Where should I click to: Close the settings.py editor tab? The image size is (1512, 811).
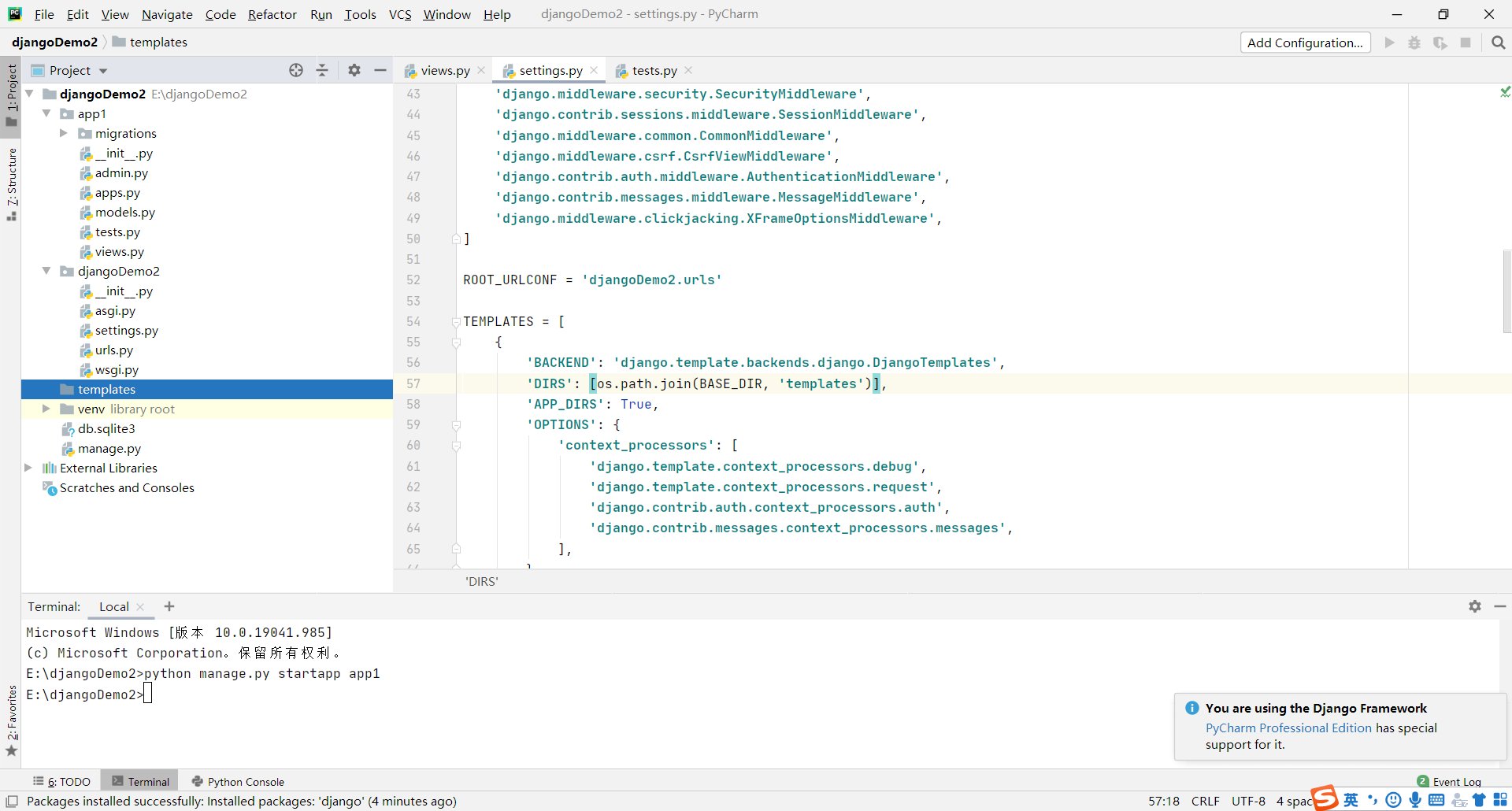(x=594, y=70)
